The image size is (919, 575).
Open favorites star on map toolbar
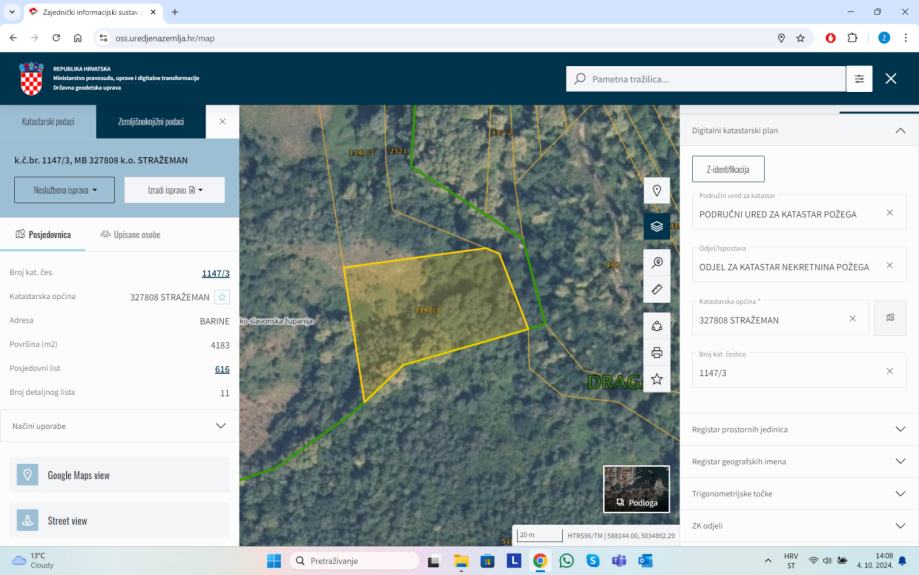pyautogui.click(x=656, y=379)
